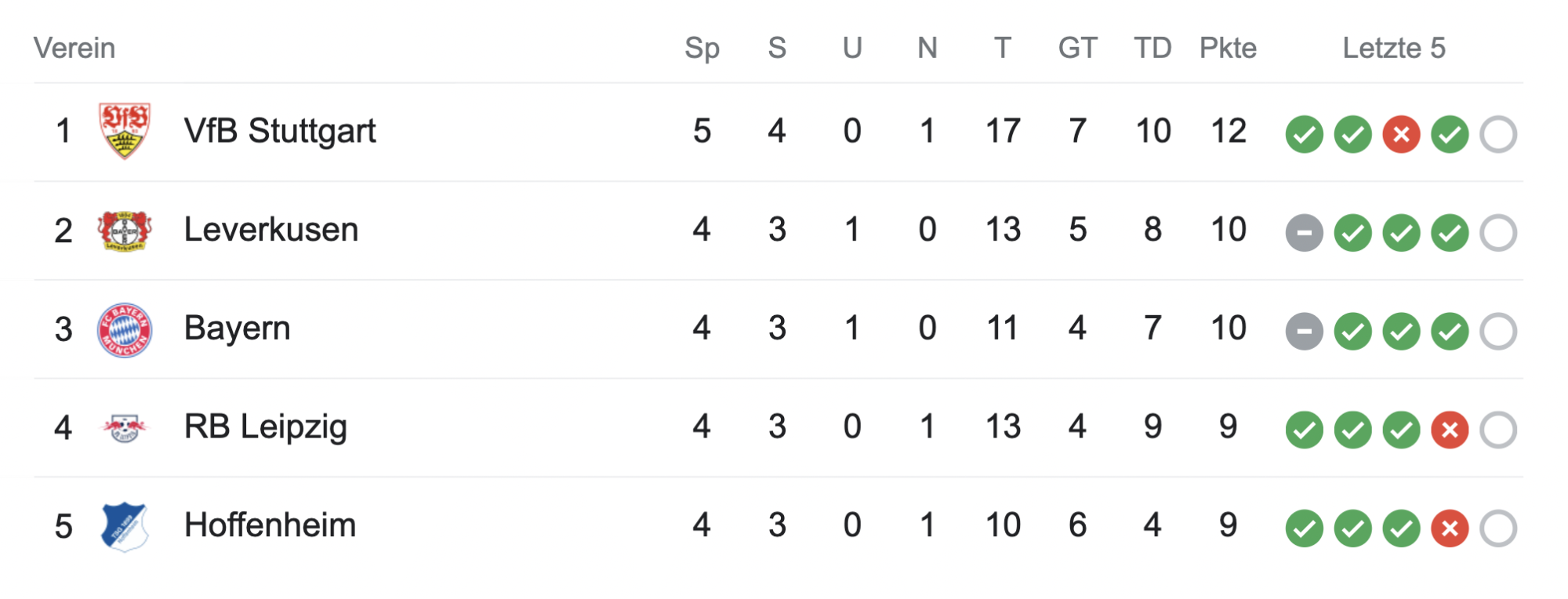
Task: Open the Leverkusen team name
Action: (271, 230)
